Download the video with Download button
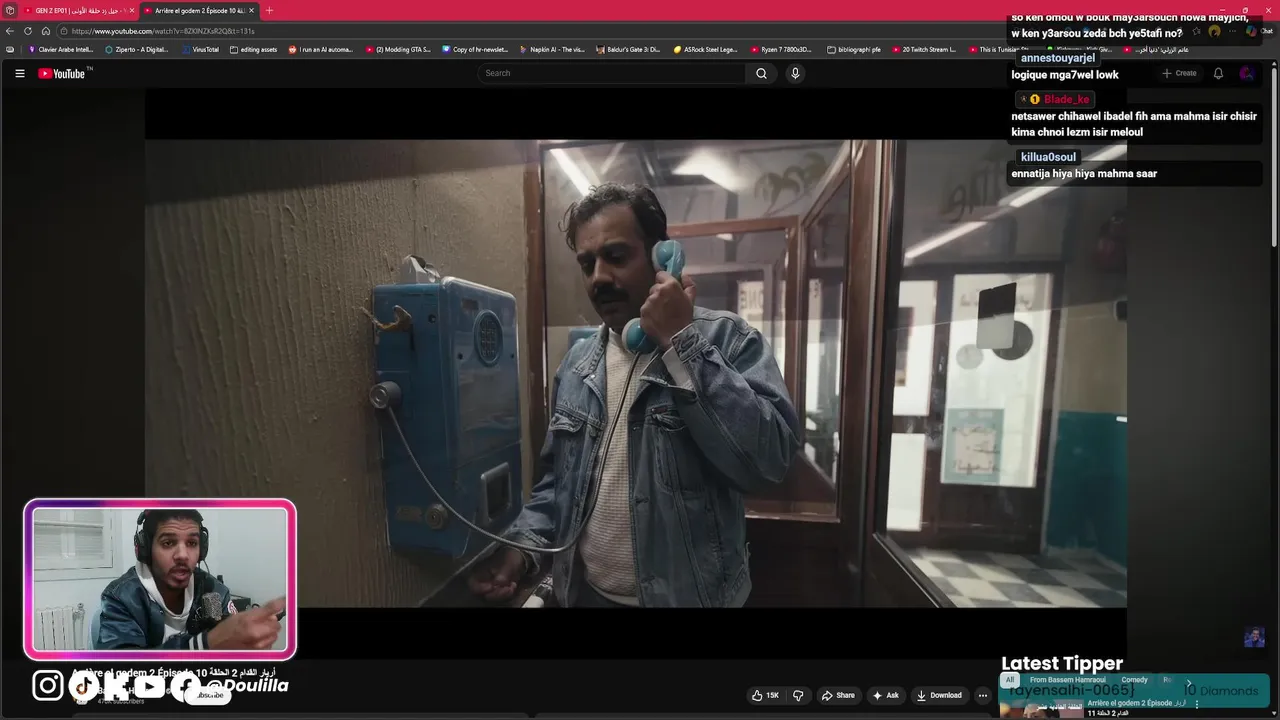 click(939, 695)
